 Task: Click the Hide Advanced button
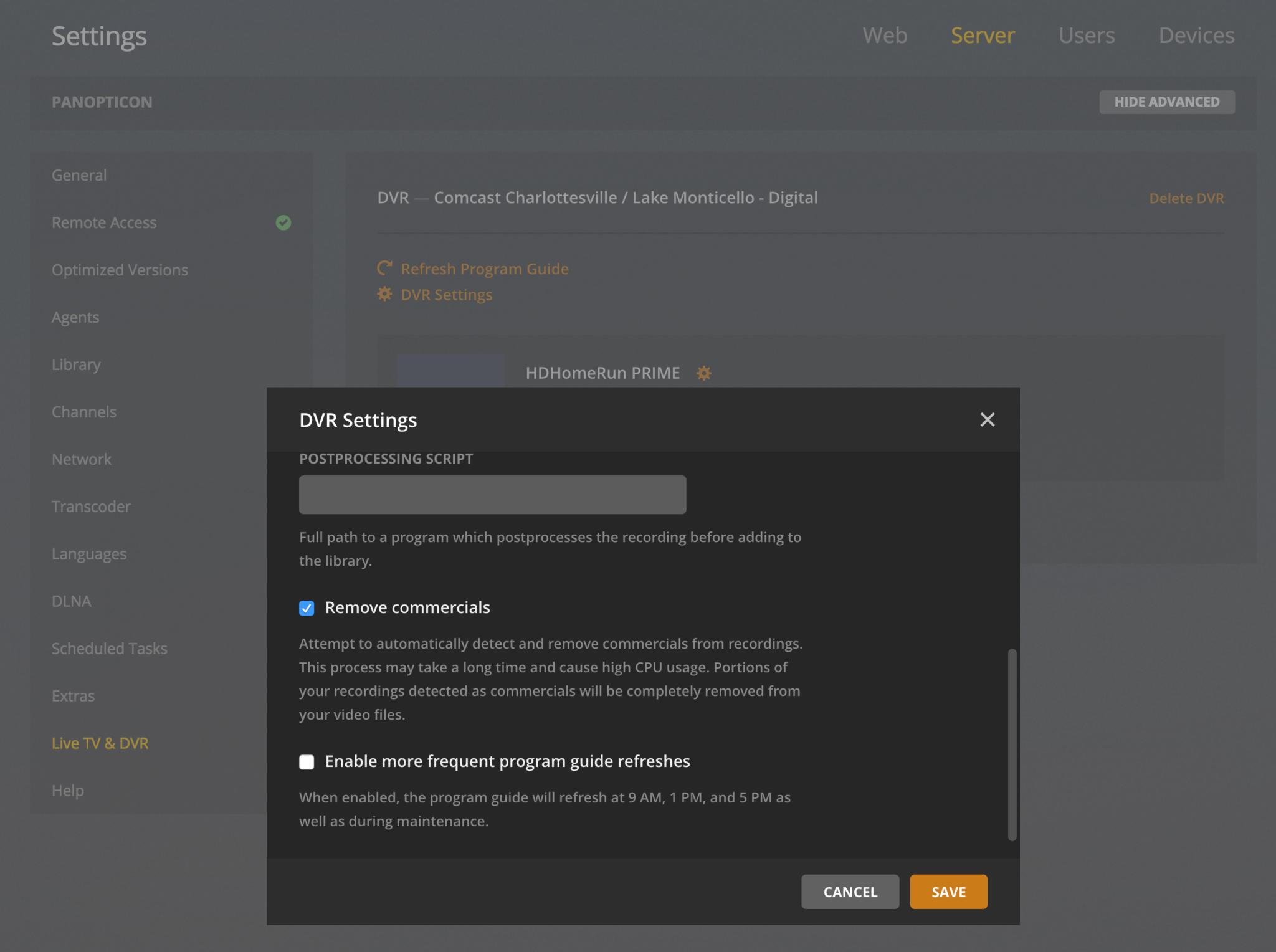pyautogui.click(x=1166, y=102)
